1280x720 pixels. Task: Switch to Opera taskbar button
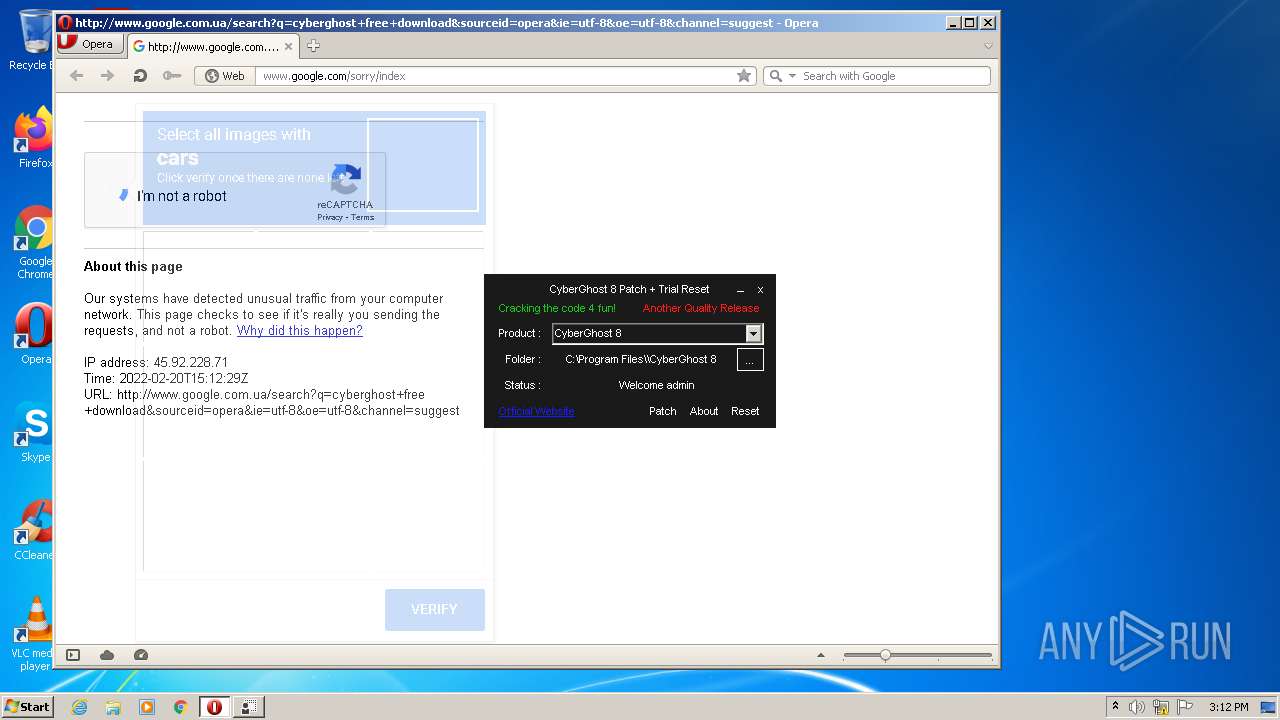[214, 707]
